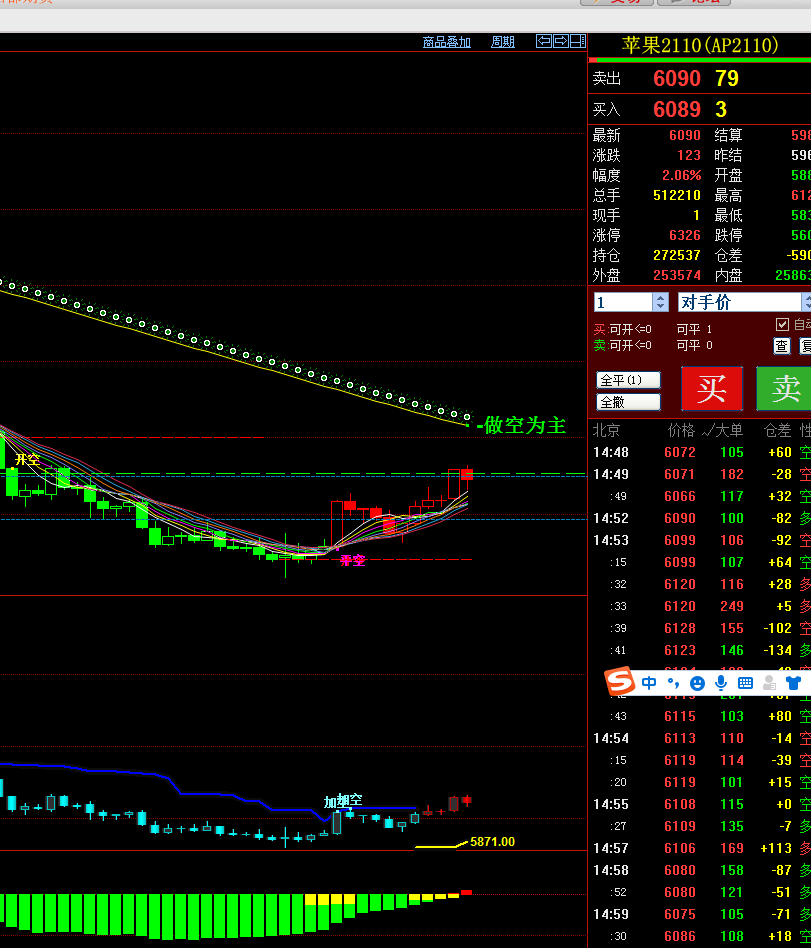
Task: Click the Sogou user account icon
Action: point(769,683)
